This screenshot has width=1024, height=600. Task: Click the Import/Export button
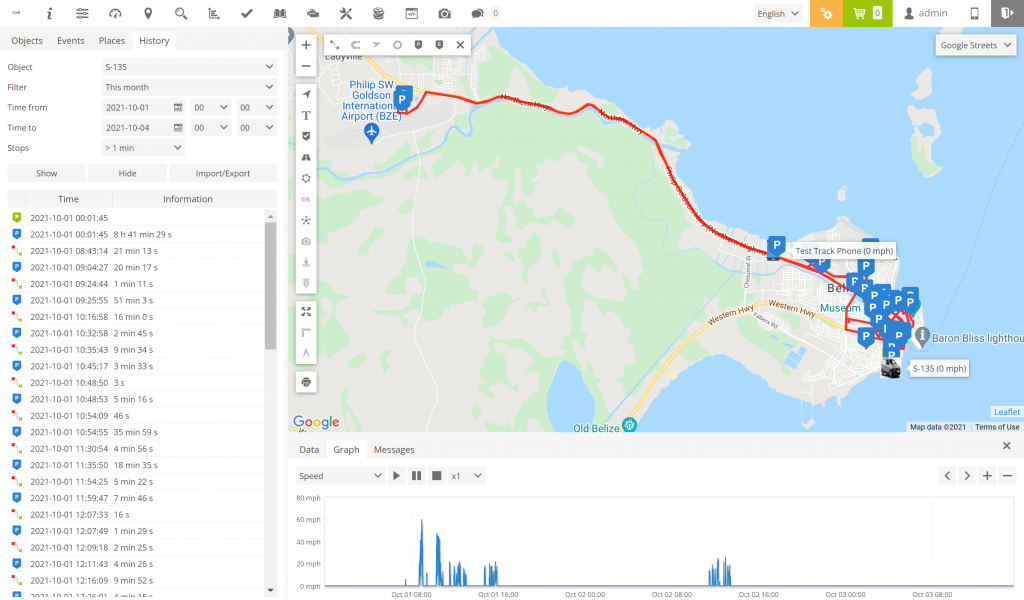pyautogui.click(x=223, y=174)
